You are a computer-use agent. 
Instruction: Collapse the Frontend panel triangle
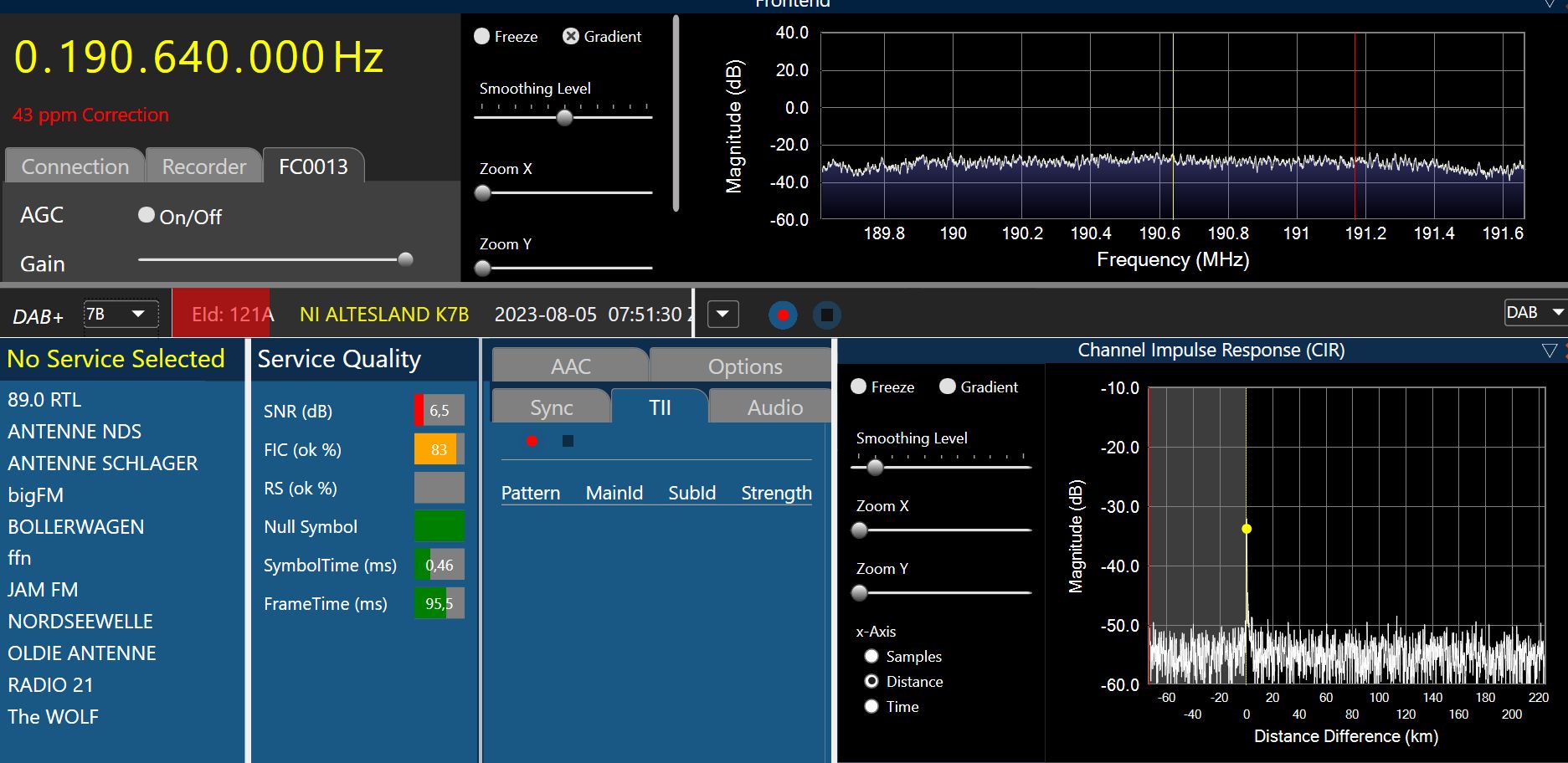click(1550, 4)
